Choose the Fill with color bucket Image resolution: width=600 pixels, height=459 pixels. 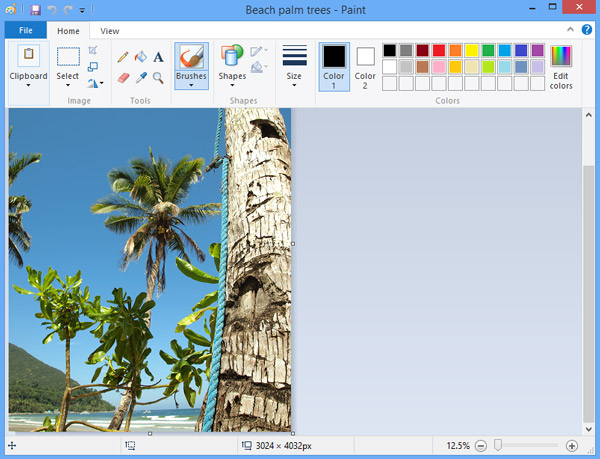pyautogui.click(x=141, y=57)
